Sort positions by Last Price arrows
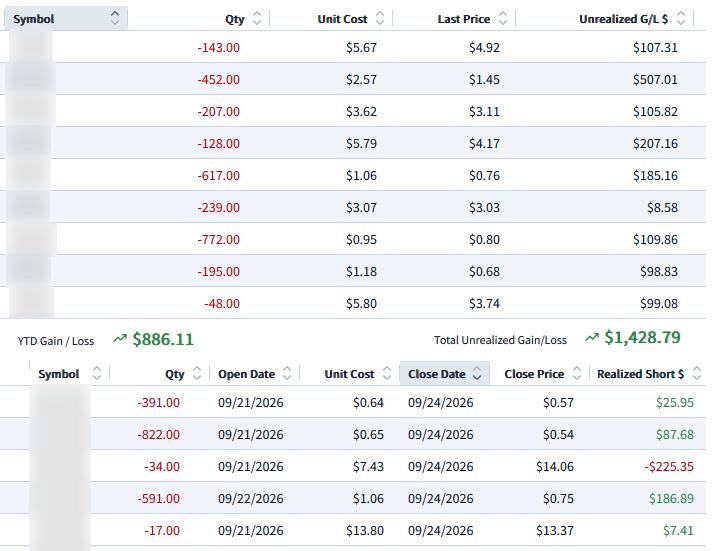712x551 pixels. click(503, 18)
